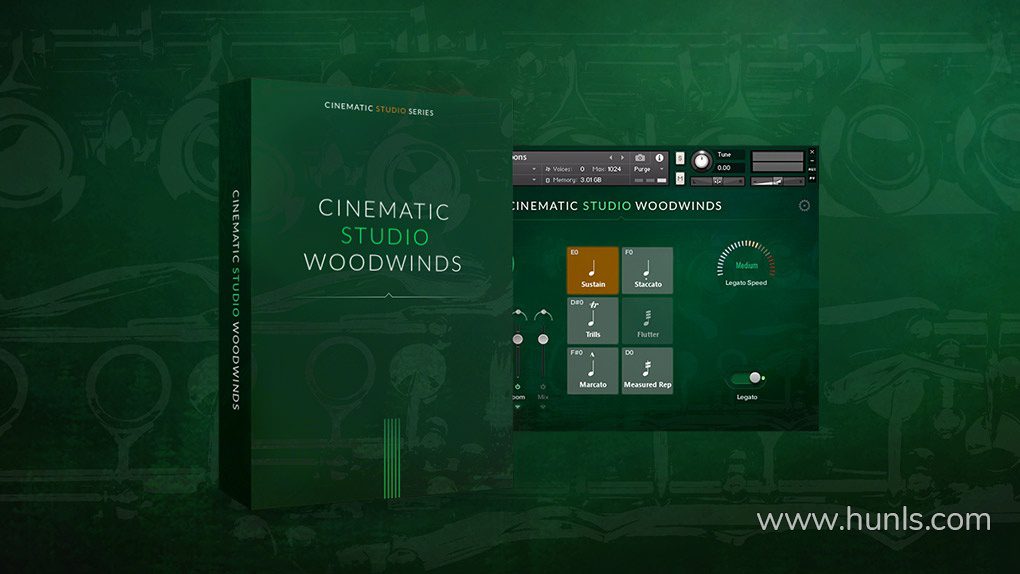Expand the output dropdown beside Voices
Image resolution: width=1020 pixels, height=574 pixels.
pos(534,169)
